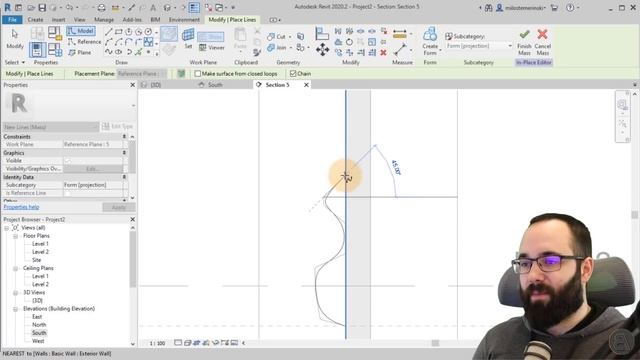Click the Join geometry tool
Screen dimensions: 640x360
pos(276,48)
